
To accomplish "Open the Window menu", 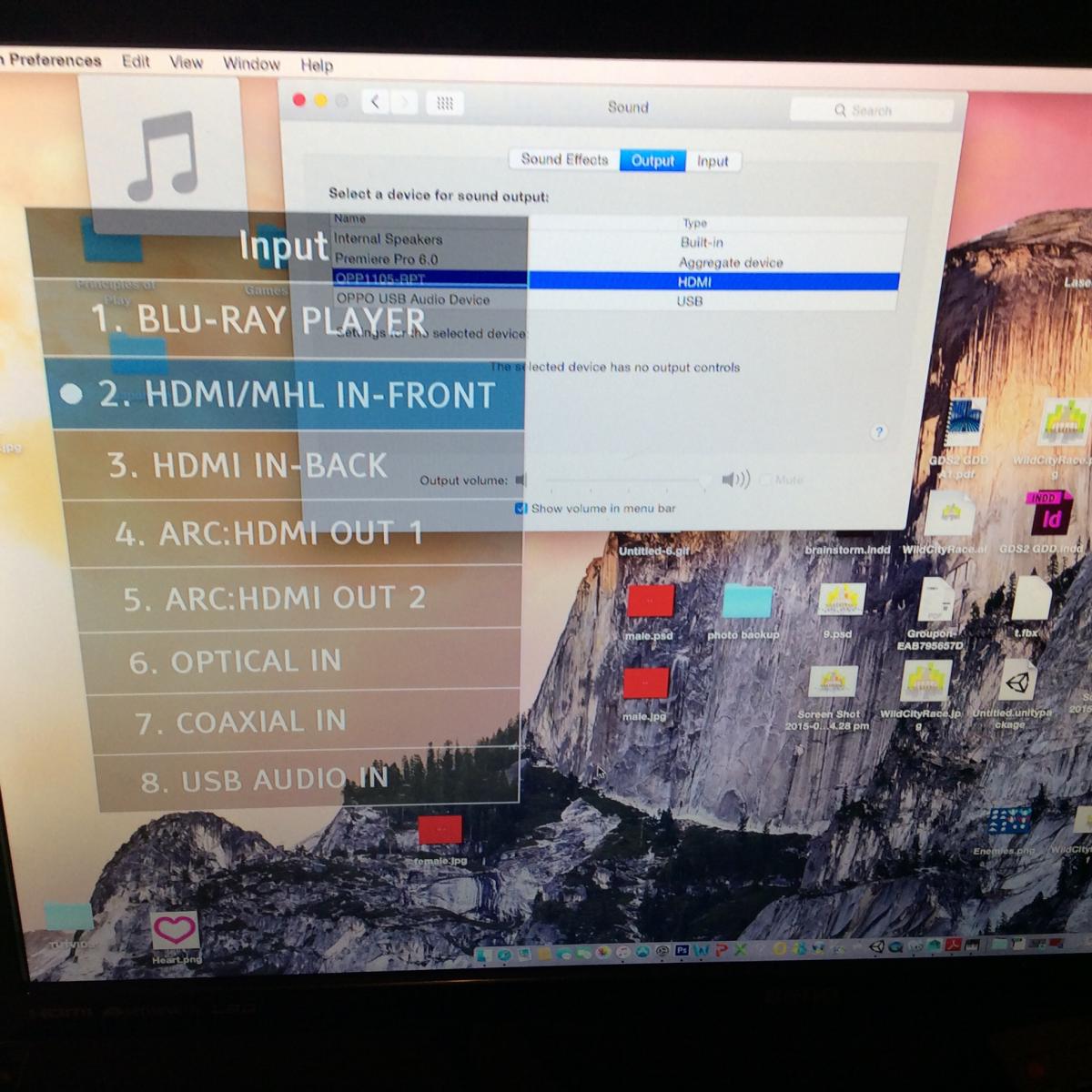I will [251, 64].
